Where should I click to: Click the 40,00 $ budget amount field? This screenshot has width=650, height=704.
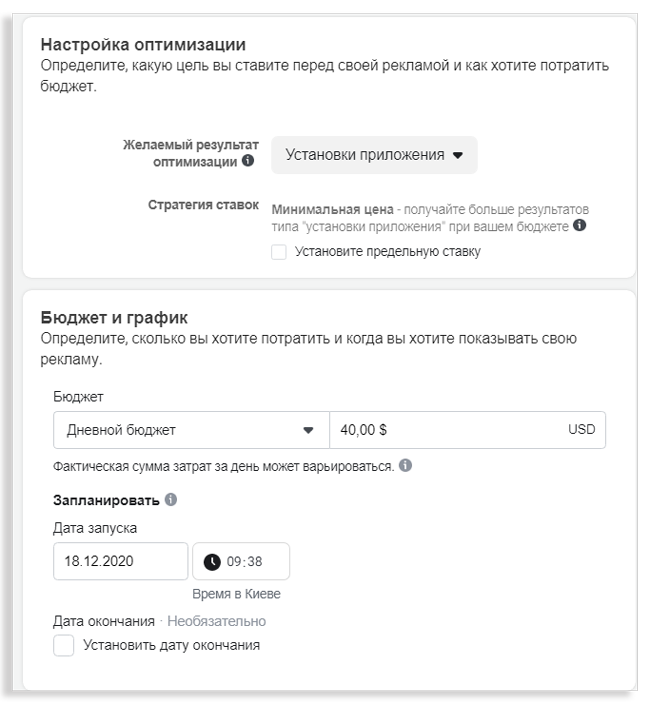pos(440,430)
